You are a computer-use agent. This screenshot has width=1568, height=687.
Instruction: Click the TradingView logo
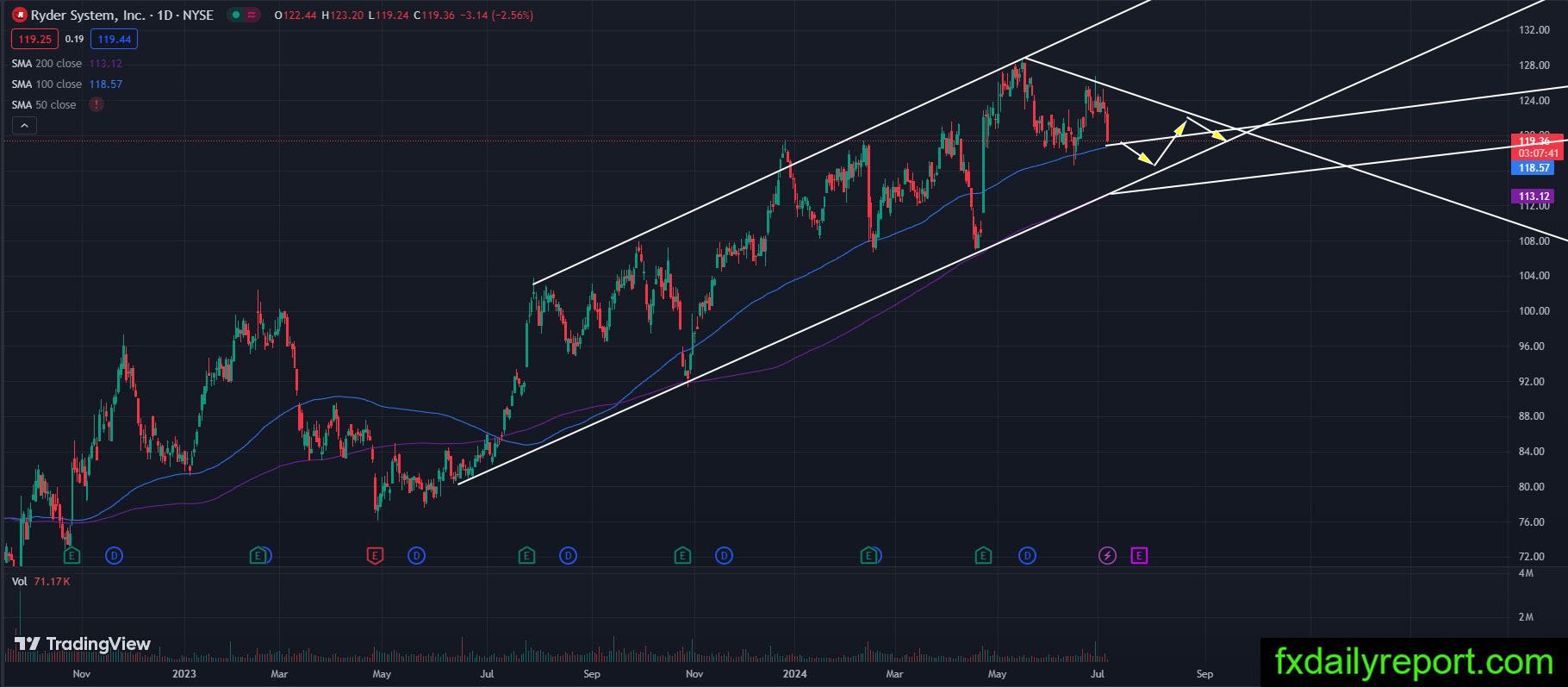pyautogui.click(x=83, y=644)
